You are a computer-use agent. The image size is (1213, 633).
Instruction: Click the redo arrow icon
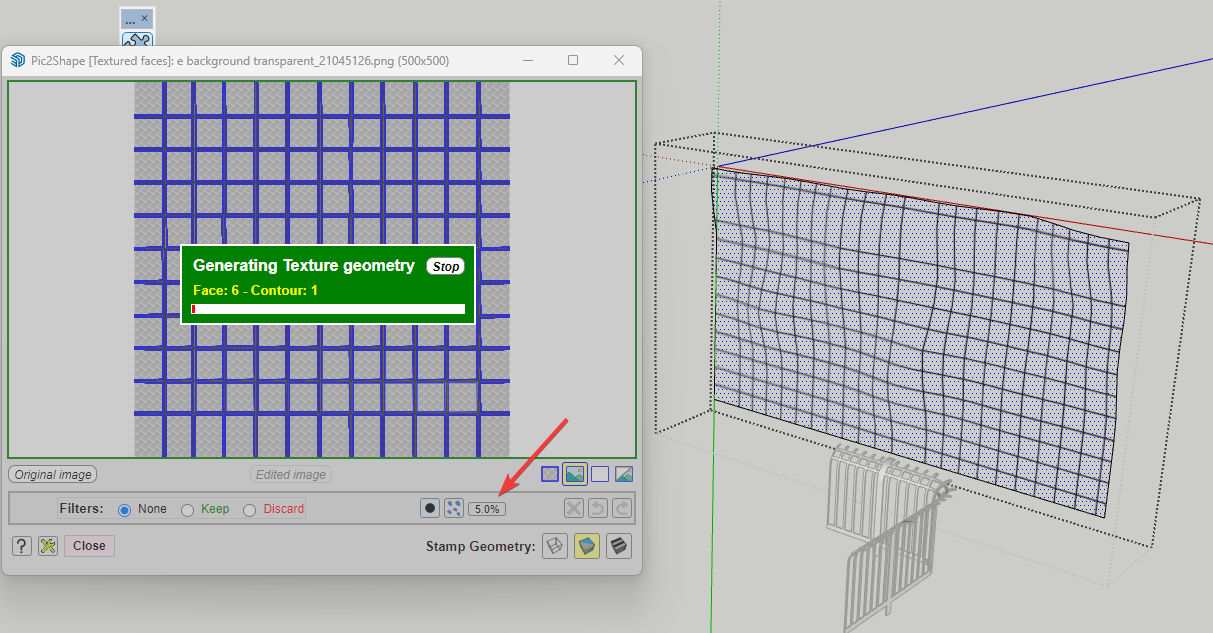tap(622, 508)
